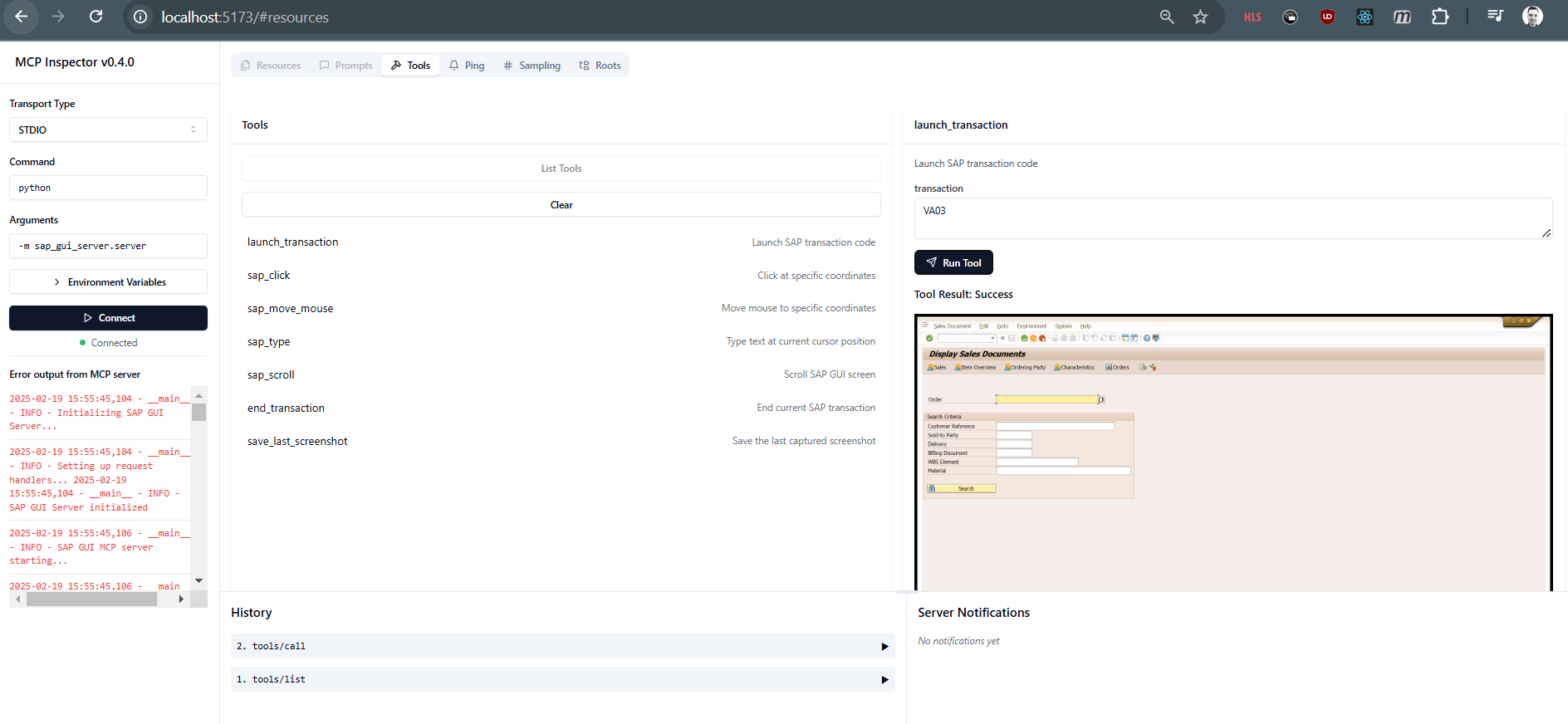Open the browser zoom magnifier icon

(1167, 17)
